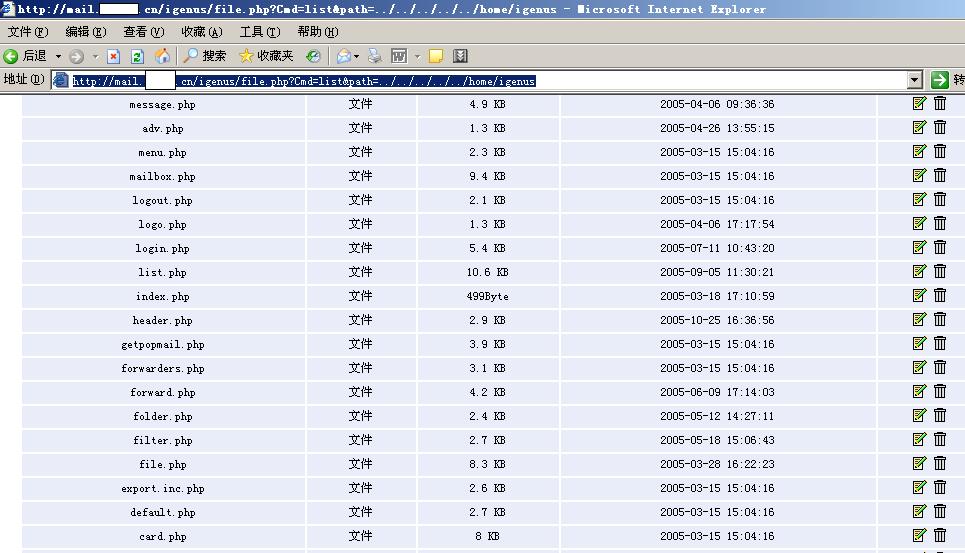The height and width of the screenshot is (553, 965).
Task: Open the Search (搜索) toolbar button
Action: pos(205,56)
